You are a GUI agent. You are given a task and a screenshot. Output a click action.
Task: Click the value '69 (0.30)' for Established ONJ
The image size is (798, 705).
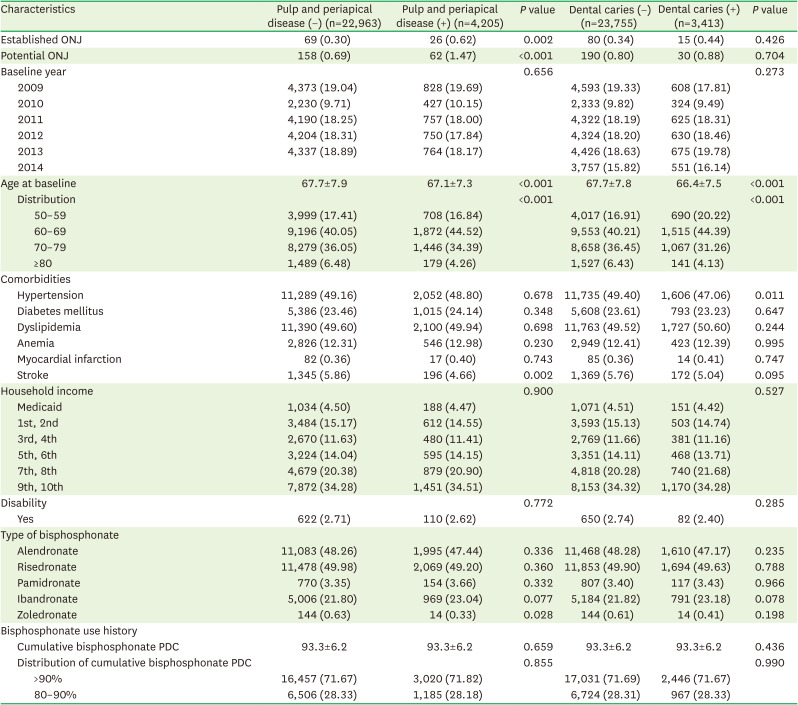point(327,40)
